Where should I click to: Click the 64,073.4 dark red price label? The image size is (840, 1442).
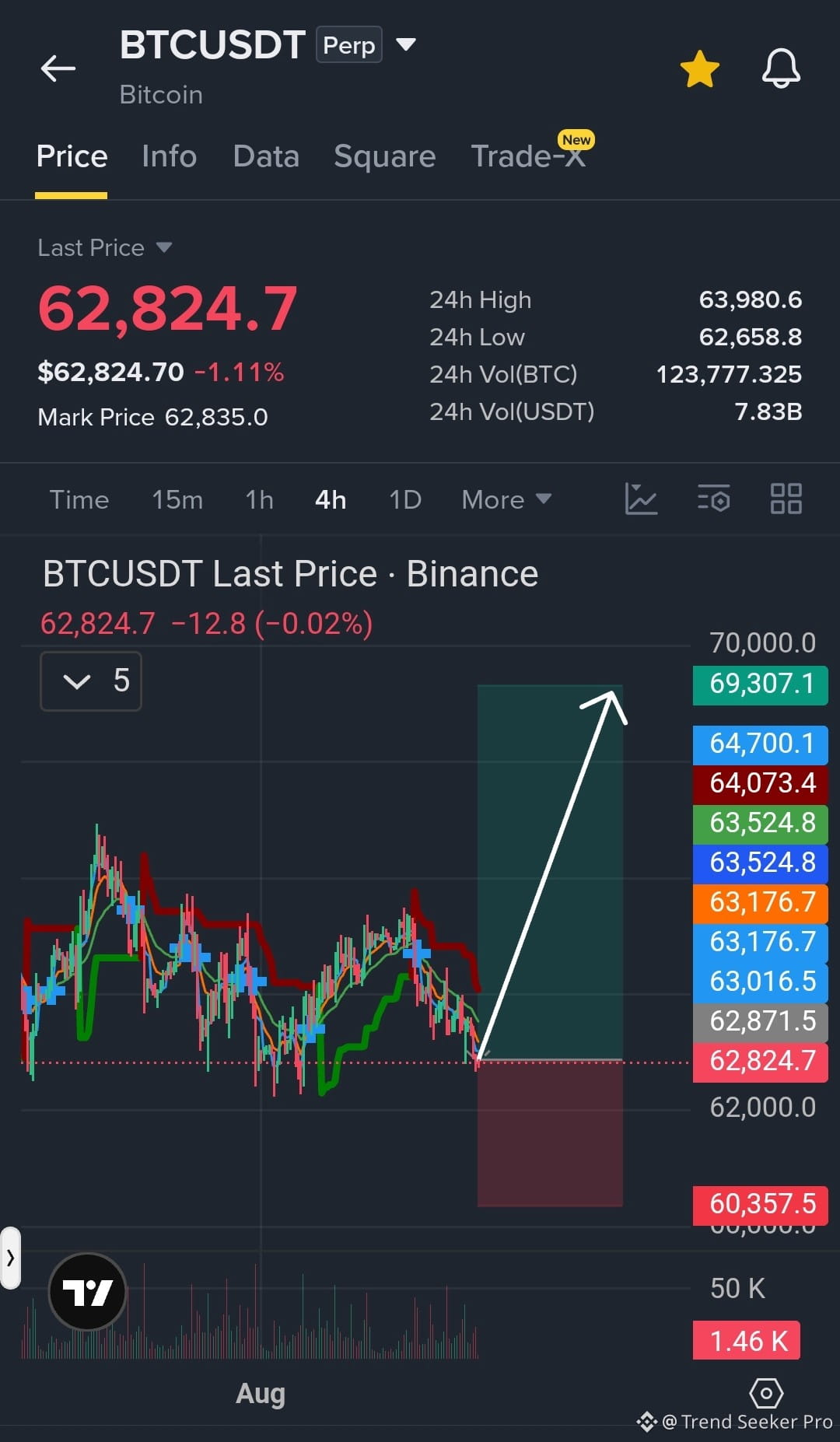pyautogui.click(x=761, y=784)
